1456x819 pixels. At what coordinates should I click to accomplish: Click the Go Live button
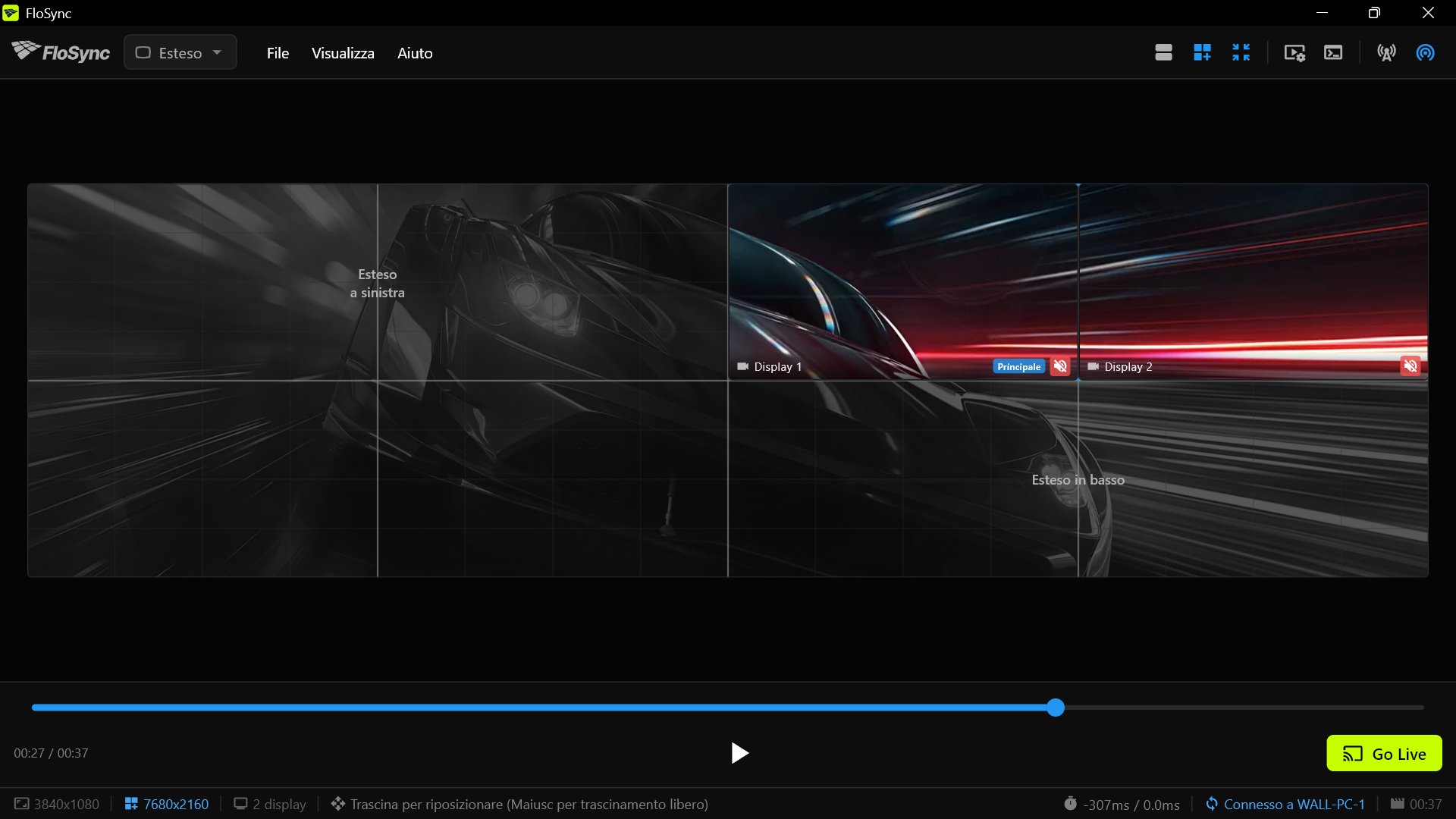point(1384,753)
